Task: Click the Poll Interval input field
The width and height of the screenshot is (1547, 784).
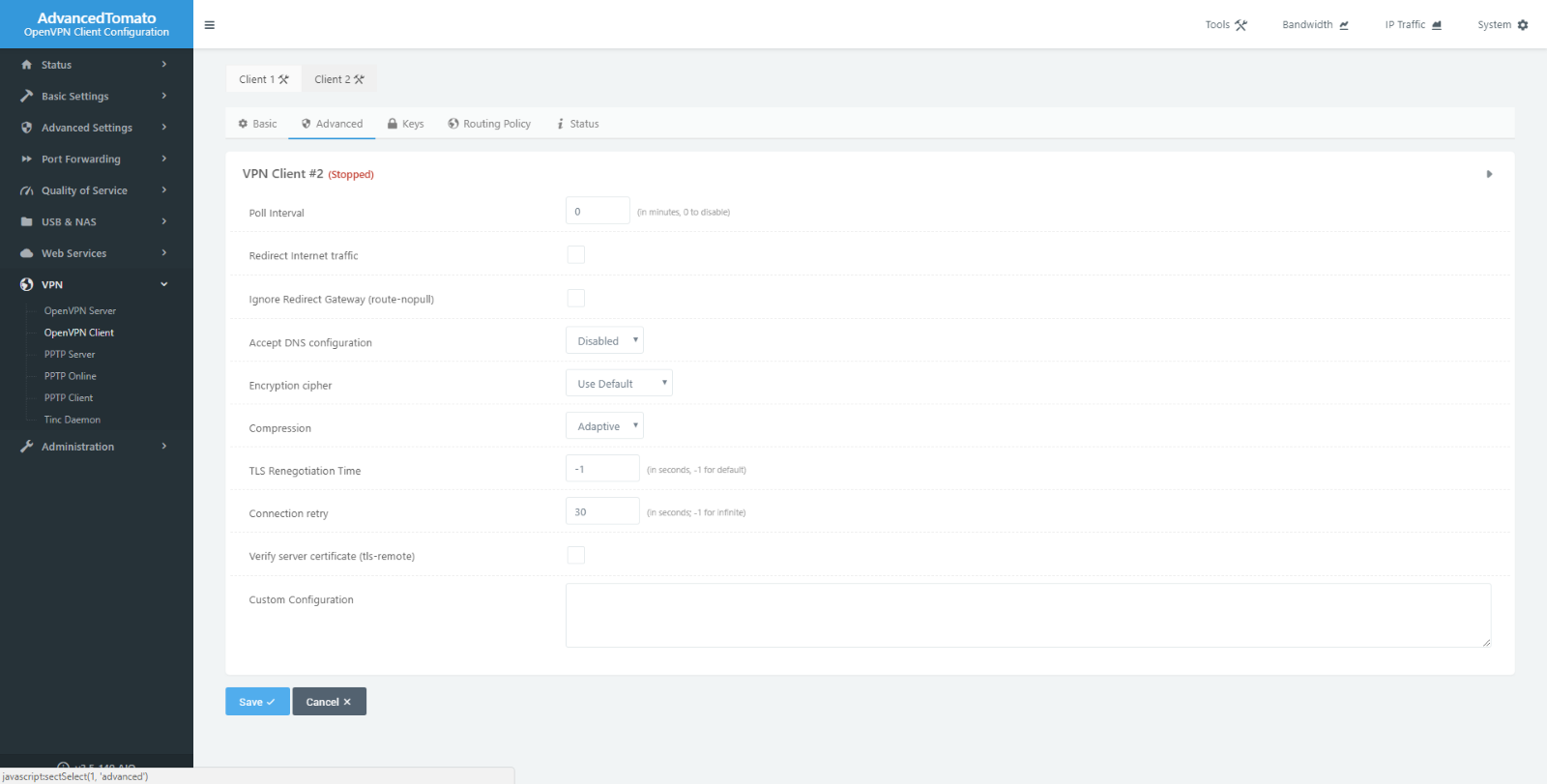Action: 598,211
